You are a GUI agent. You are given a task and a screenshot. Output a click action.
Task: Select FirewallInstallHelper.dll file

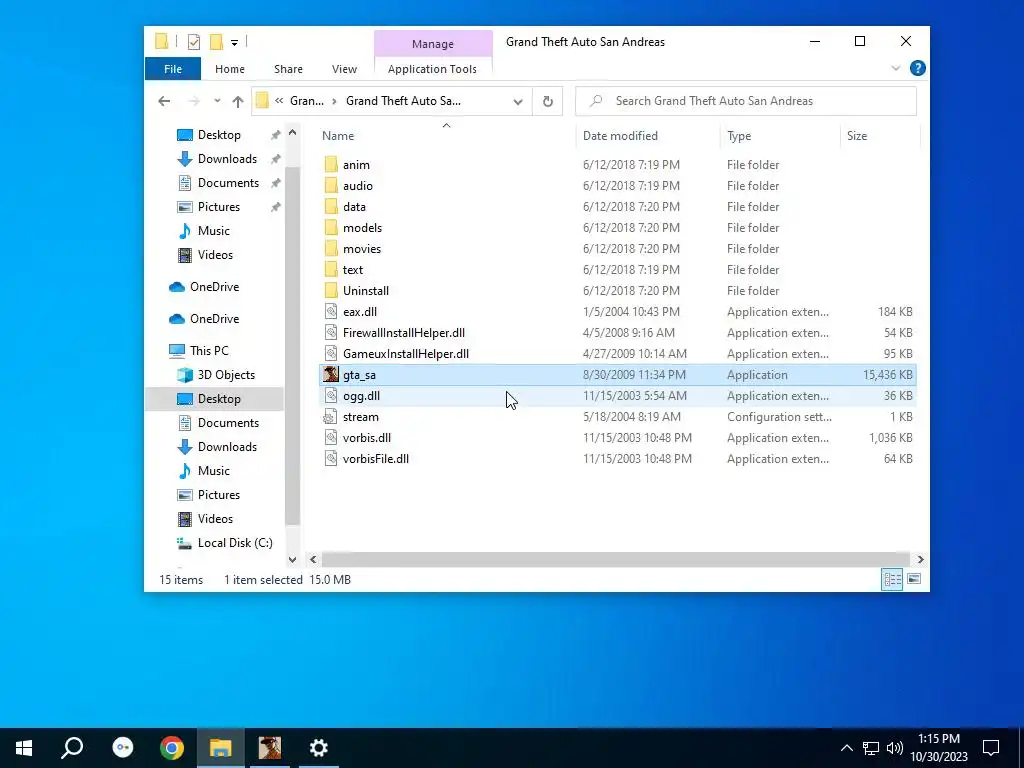(404, 333)
